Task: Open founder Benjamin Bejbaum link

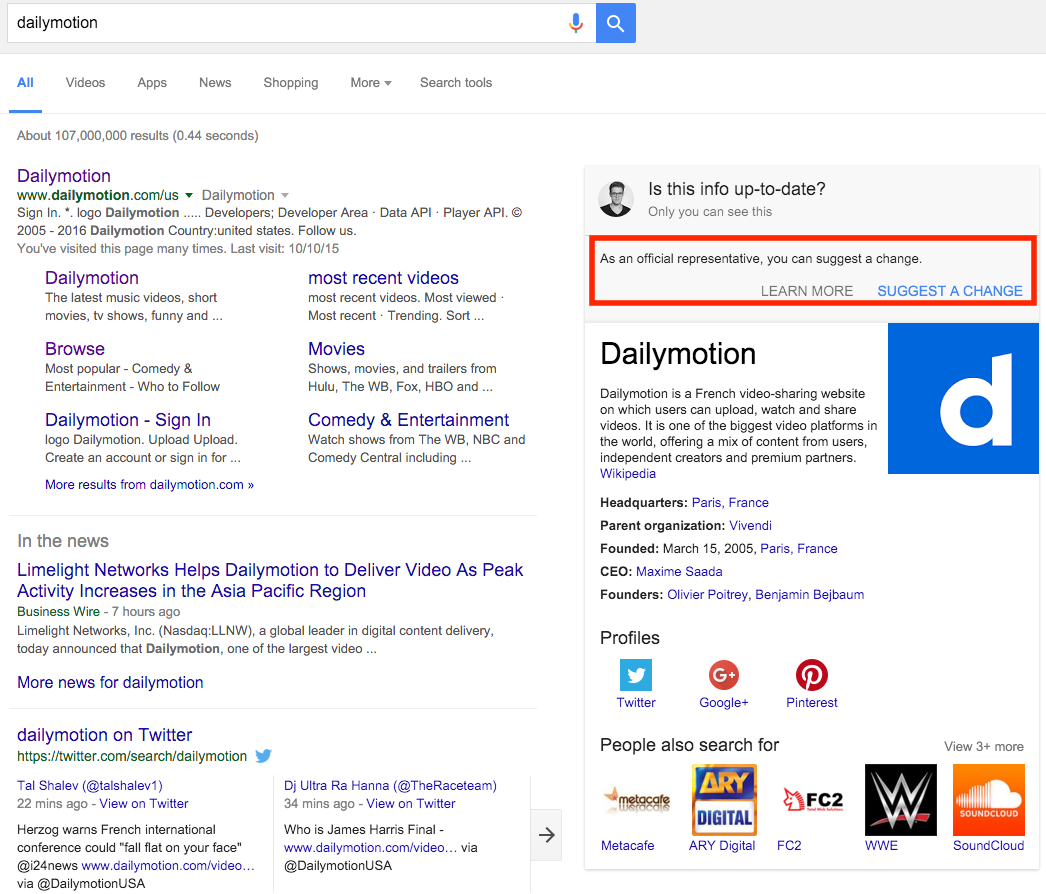Action: [809, 594]
